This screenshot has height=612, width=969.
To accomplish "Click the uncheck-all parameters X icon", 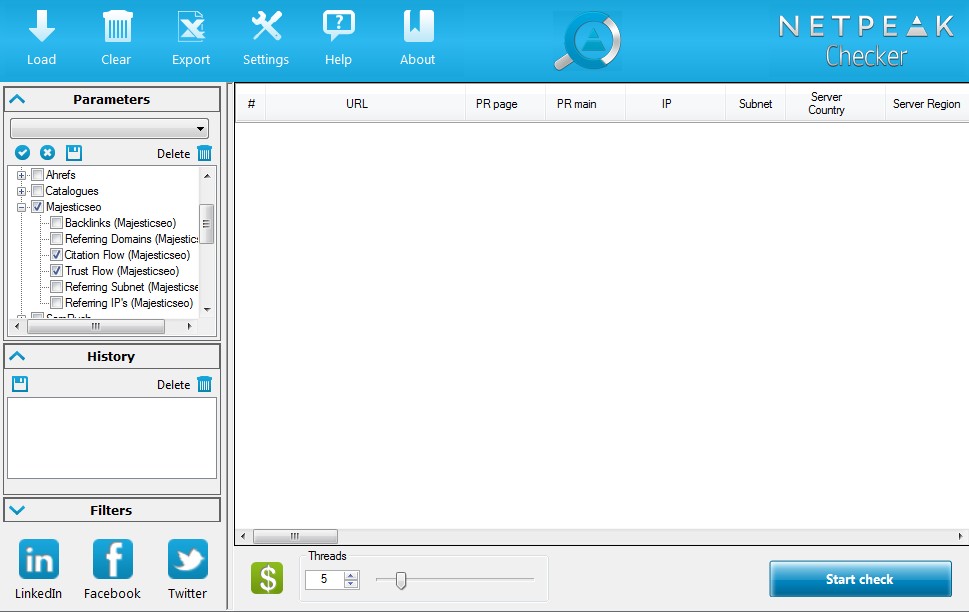I will 48,153.
